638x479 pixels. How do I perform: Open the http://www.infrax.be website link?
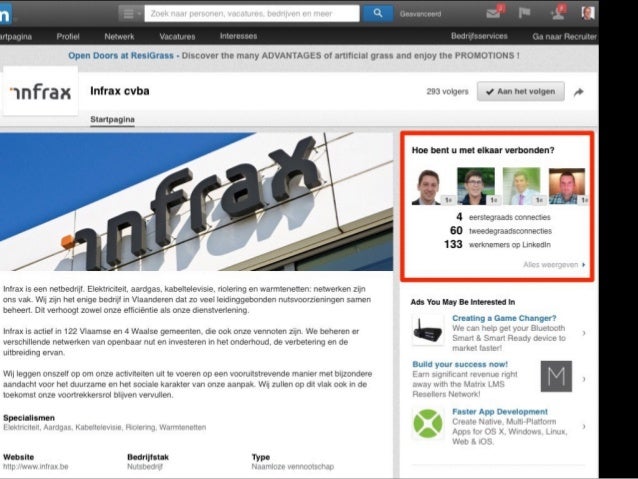tap(35, 467)
